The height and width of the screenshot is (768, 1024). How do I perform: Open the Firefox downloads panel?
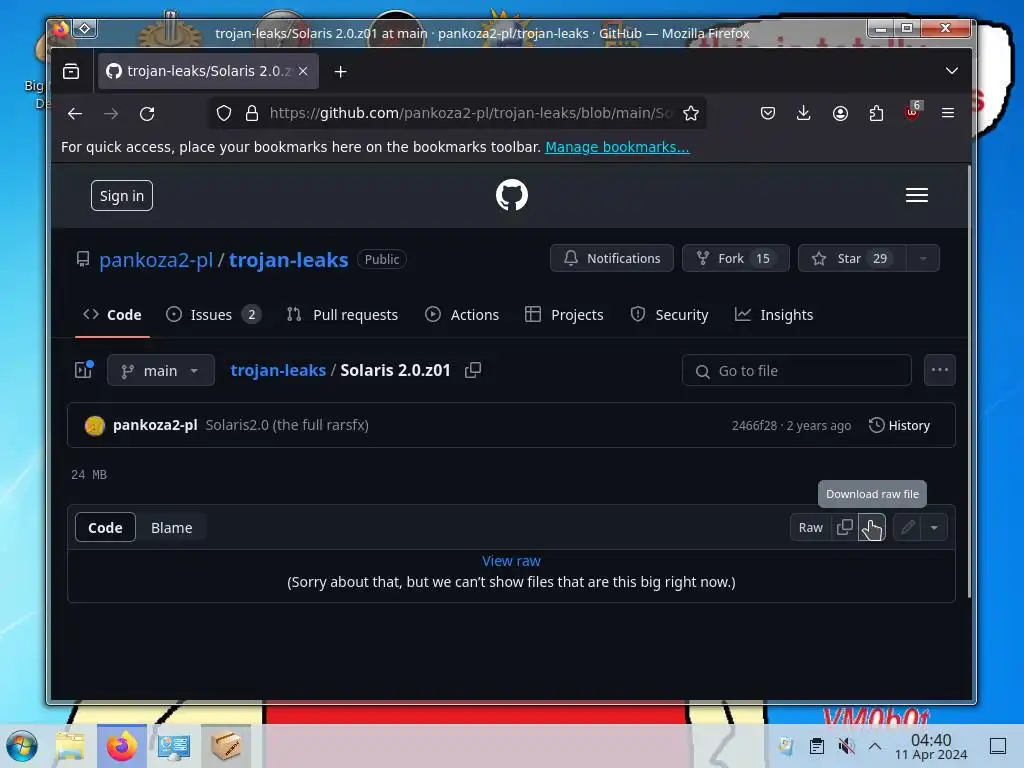click(803, 114)
